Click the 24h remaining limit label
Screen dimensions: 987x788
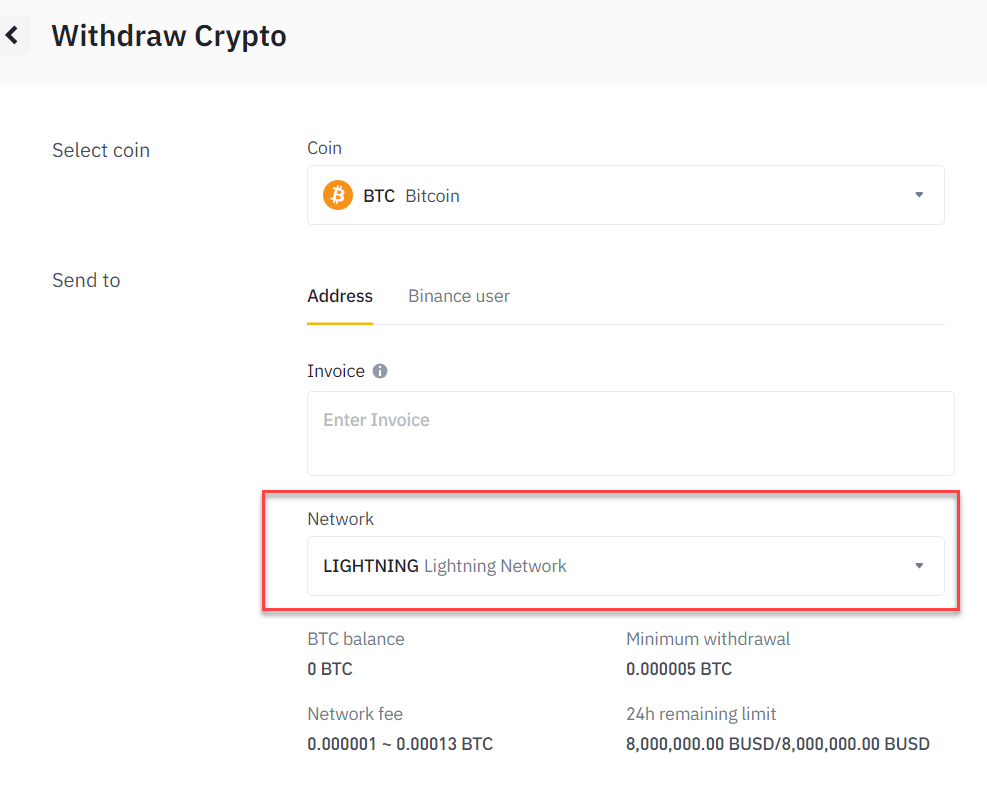coord(701,714)
